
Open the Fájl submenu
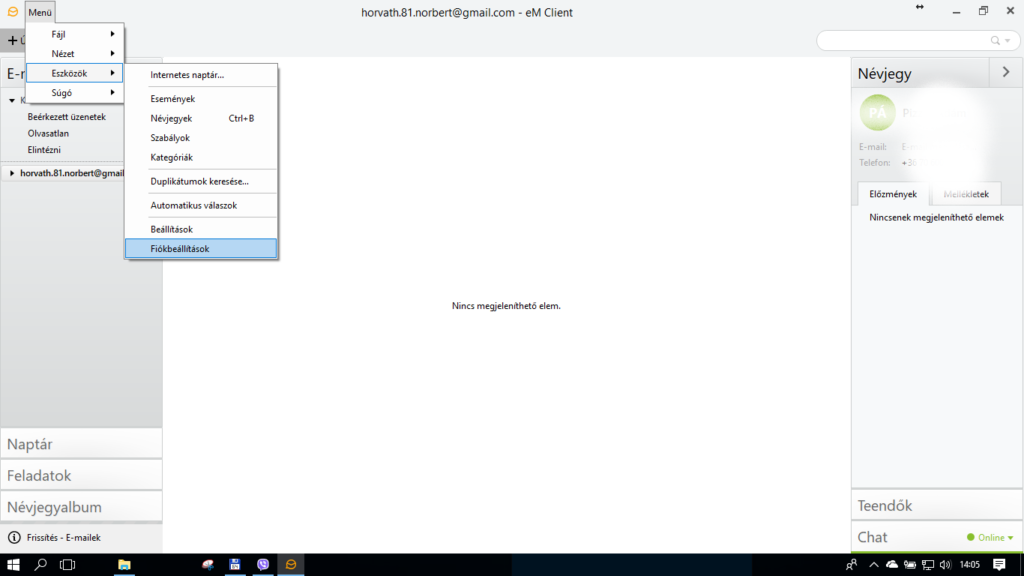click(74, 34)
